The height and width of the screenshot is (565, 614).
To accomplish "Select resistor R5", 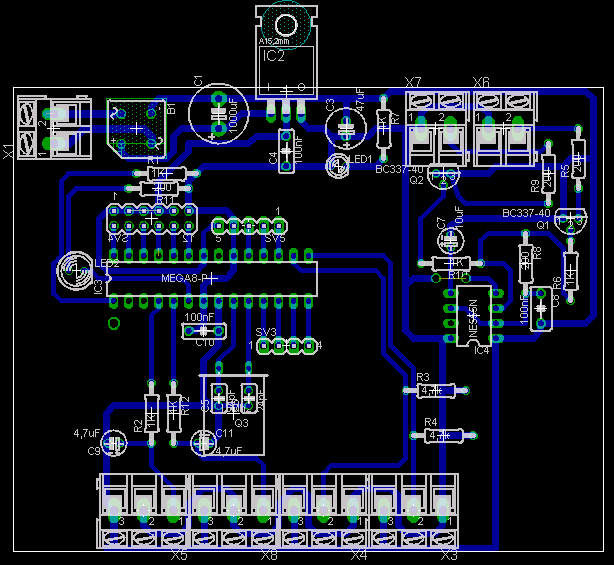I will pyautogui.click(x=578, y=159).
